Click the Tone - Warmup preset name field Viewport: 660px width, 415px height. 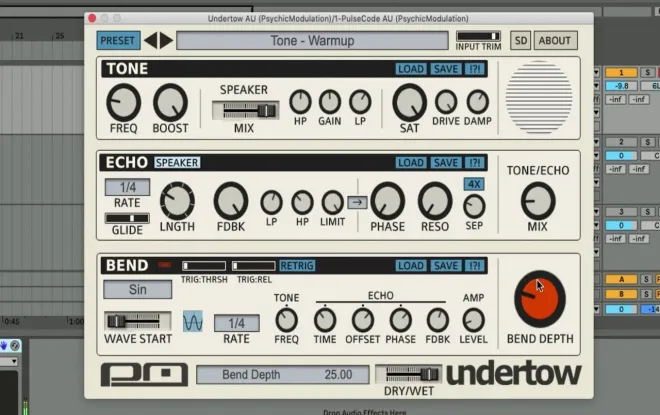[x=312, y=40]
